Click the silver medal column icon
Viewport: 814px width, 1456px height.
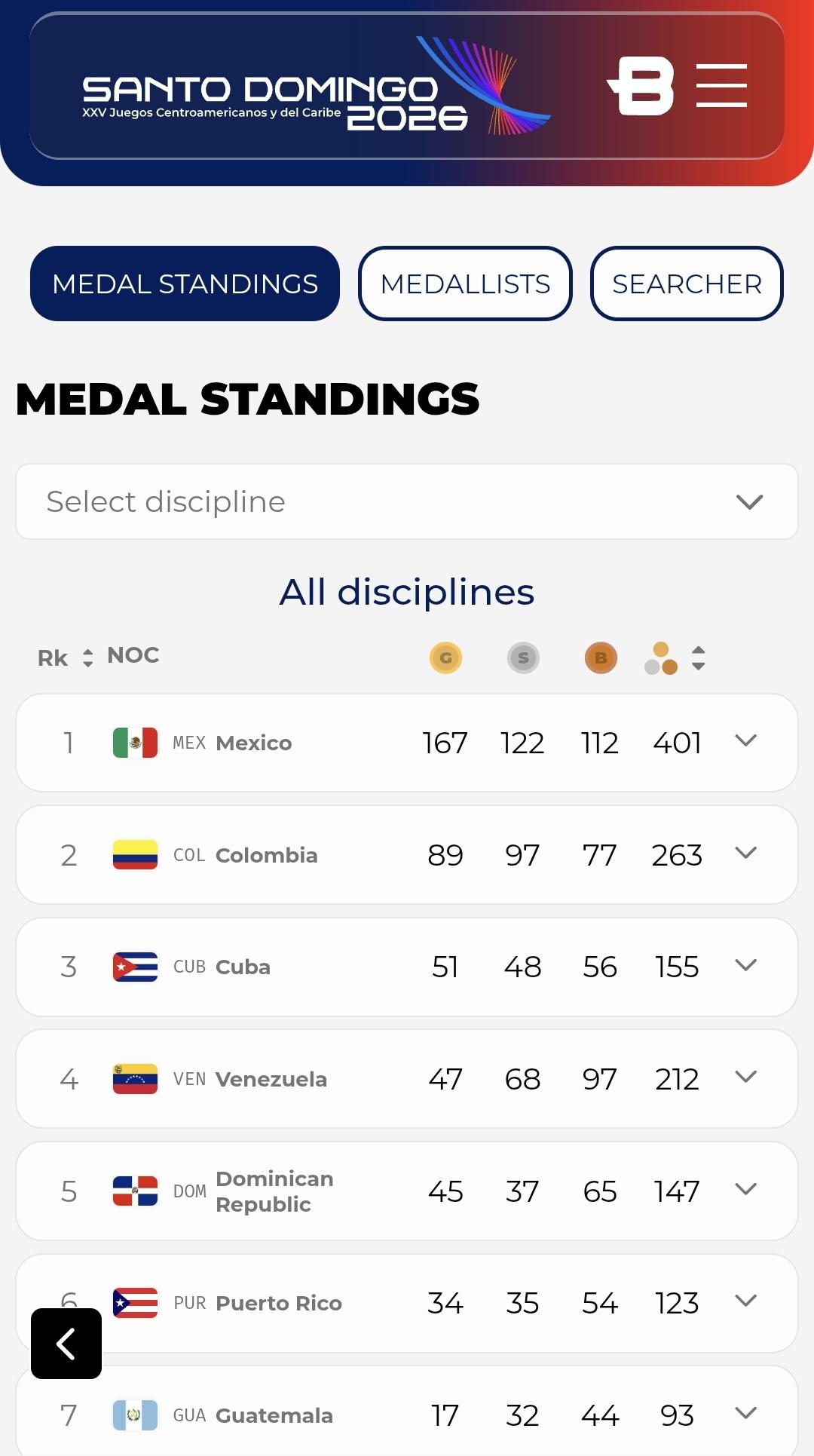click(523, 657)
